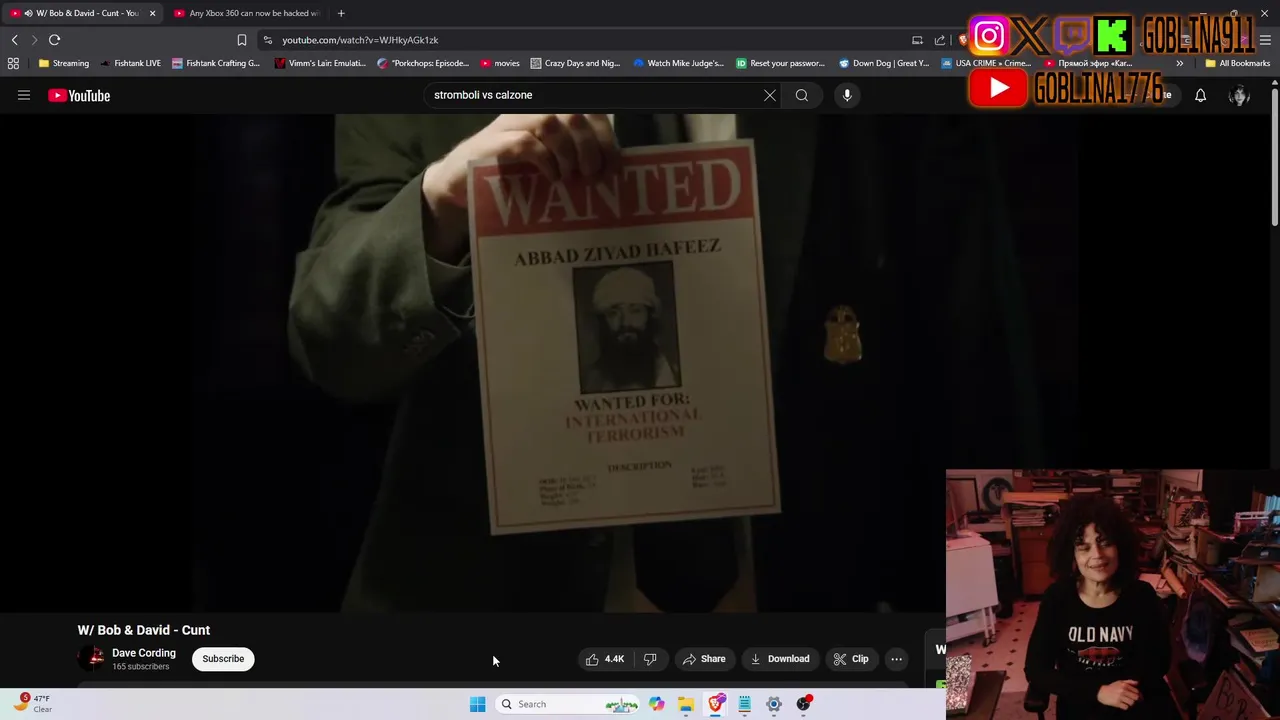Clear the search text with the X

click(770, 95)
